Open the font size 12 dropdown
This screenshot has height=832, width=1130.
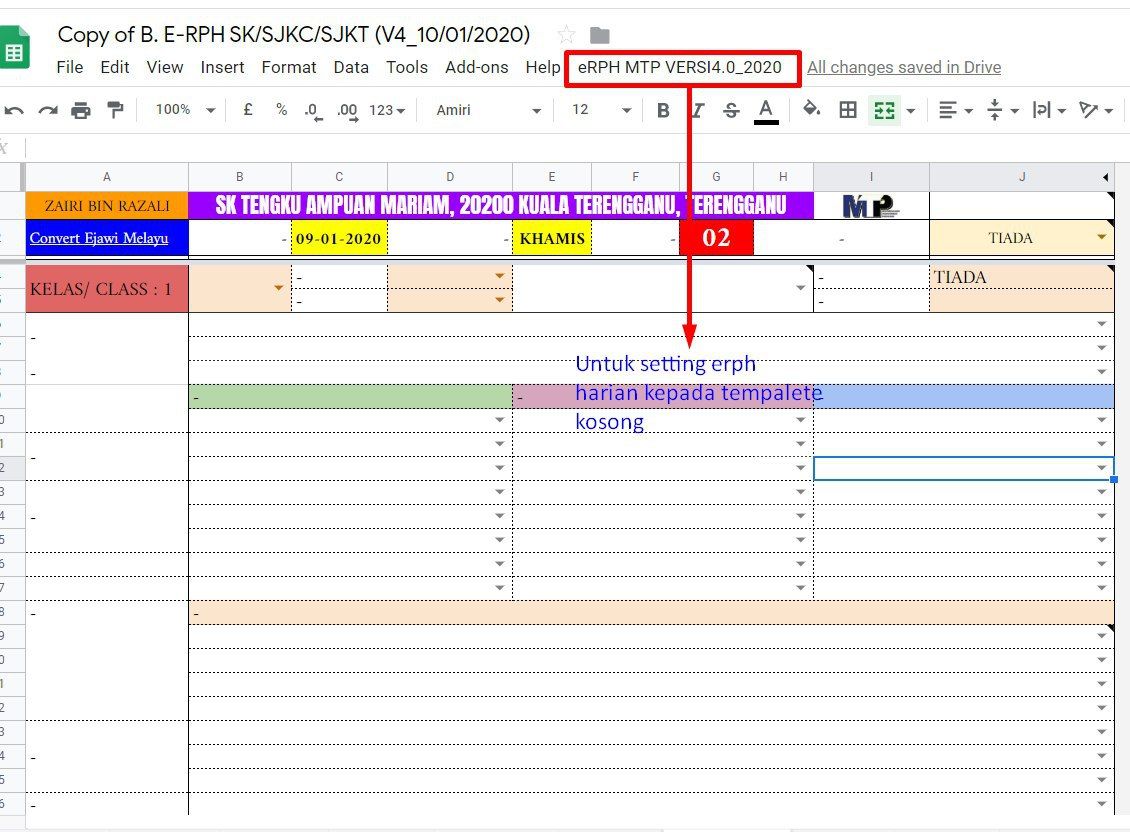click(601, 110)
